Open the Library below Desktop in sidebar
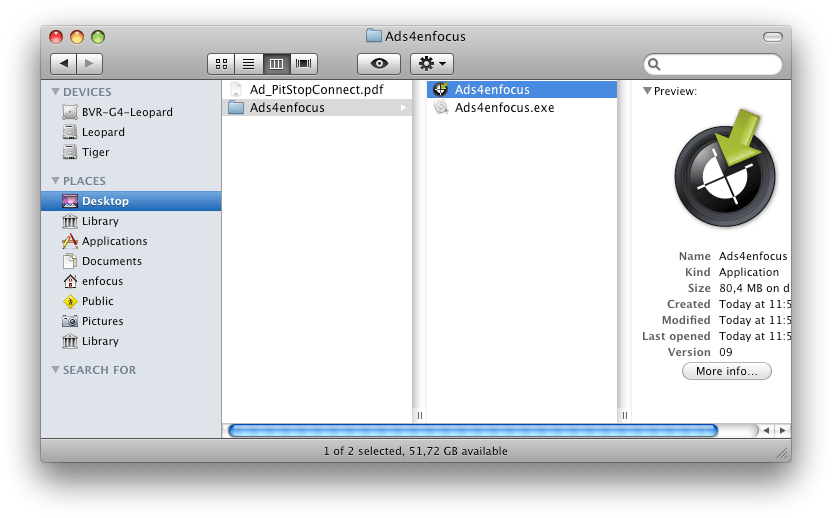Image resolution: width=832 pixels, height=518 pixels. [131, 221]
